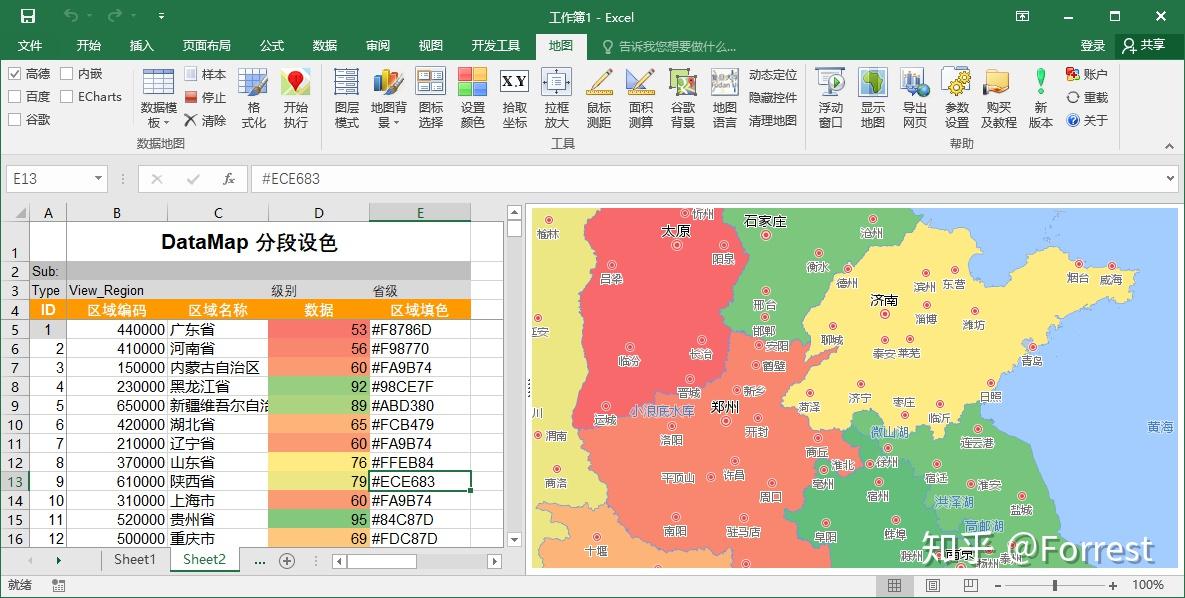This screenshot has height=598, width=1185.
Task: Click the 告诉我您想要做什么 search box
Action: (669, 46)
